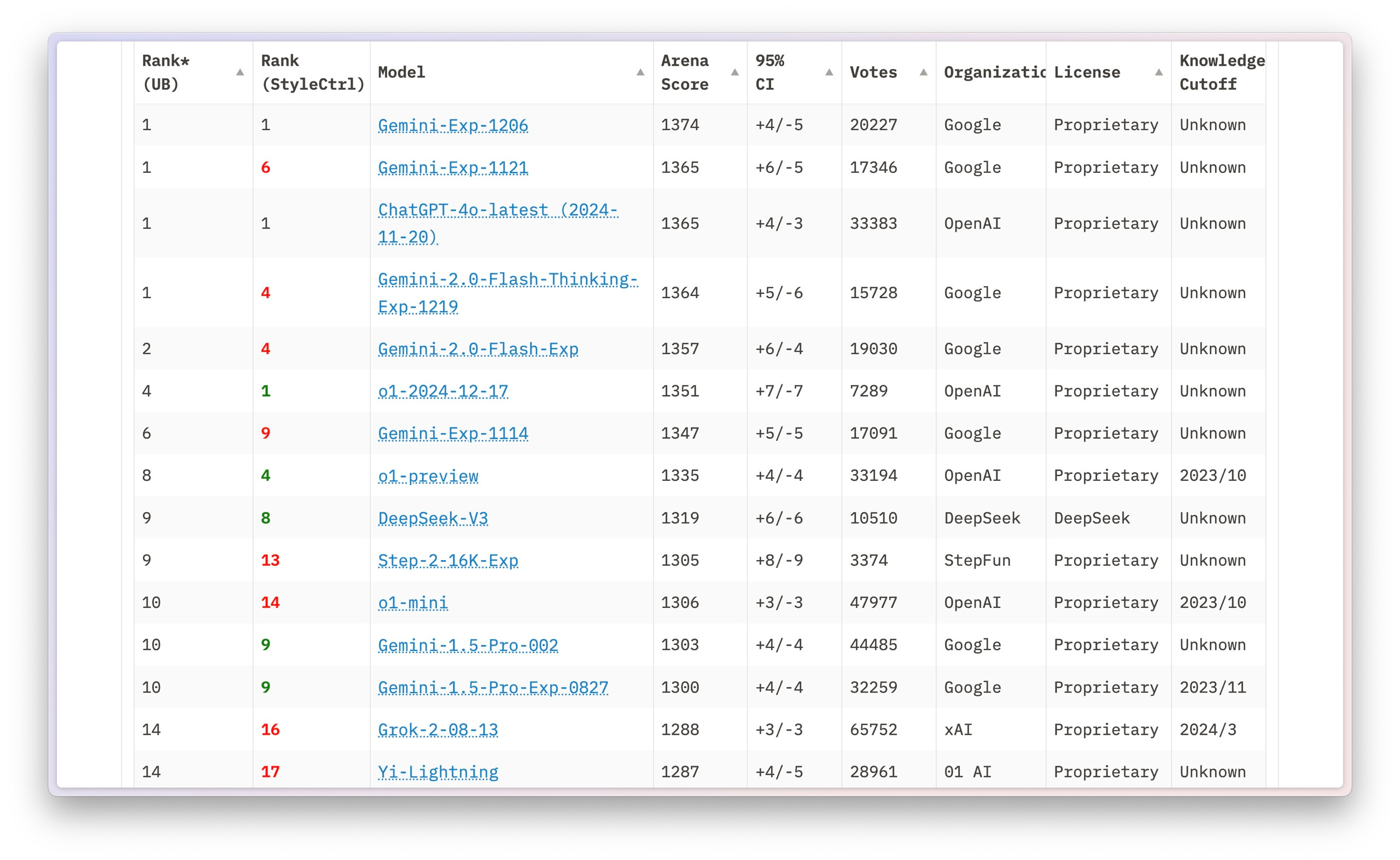The height and width of the screenshot is (860, 1400).
Task: Open the o1-preview model link
Action: pyautogui.click(x=428, y=475)
